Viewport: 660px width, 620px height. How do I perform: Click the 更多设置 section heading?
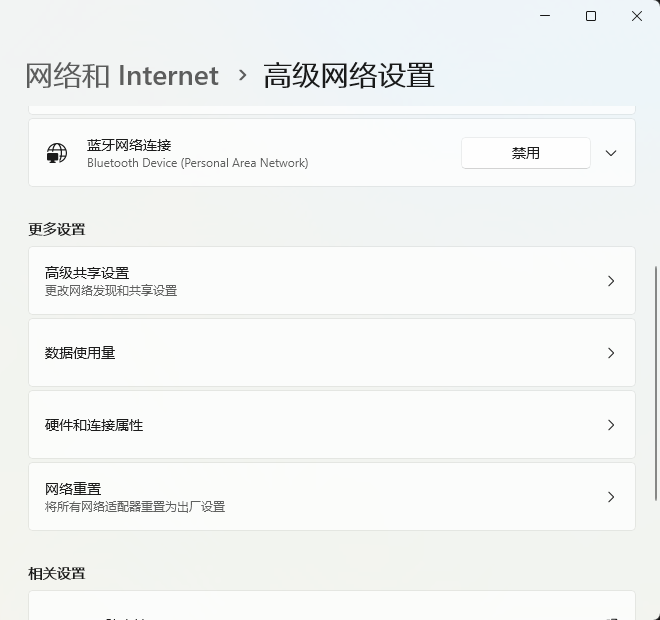[57, 229]
